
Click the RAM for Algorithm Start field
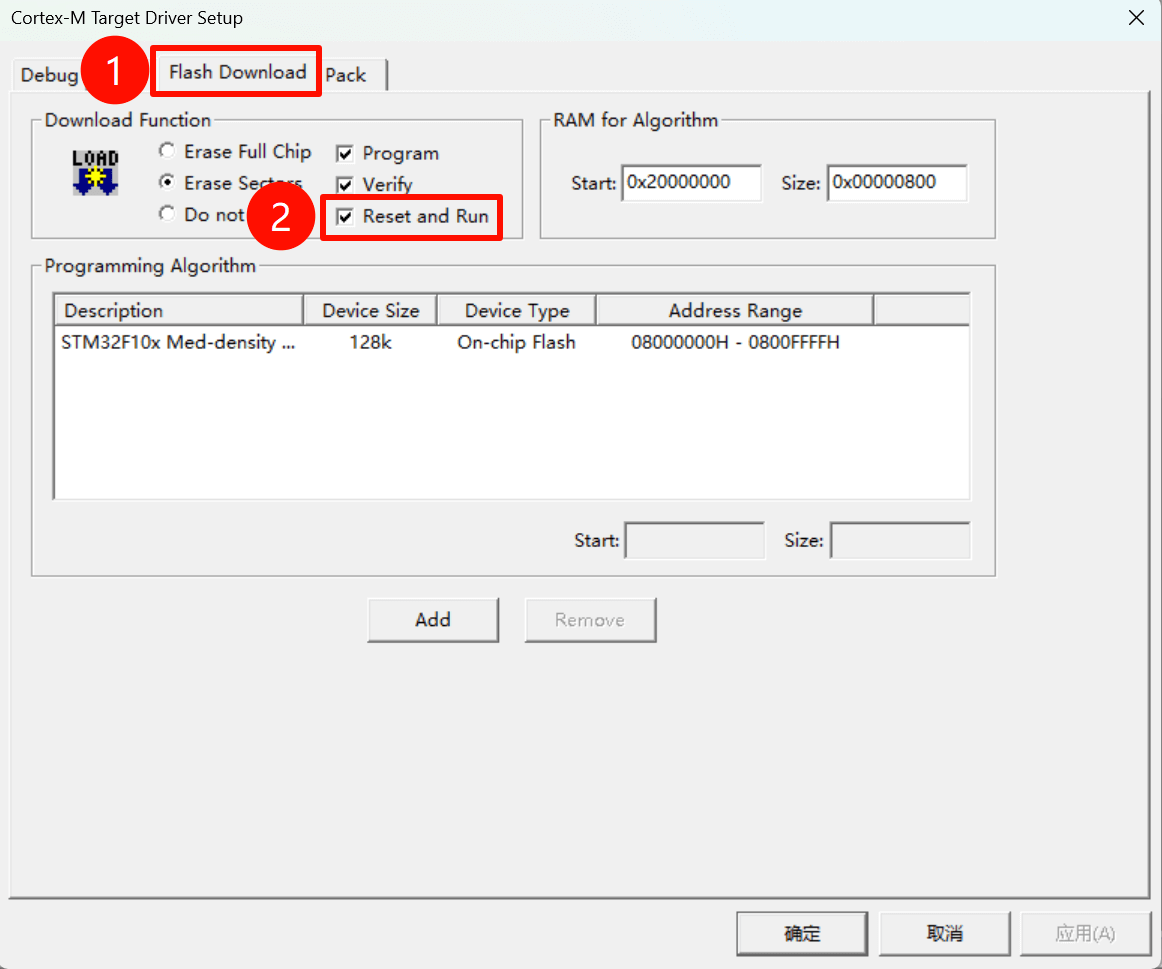click(691, 183)
